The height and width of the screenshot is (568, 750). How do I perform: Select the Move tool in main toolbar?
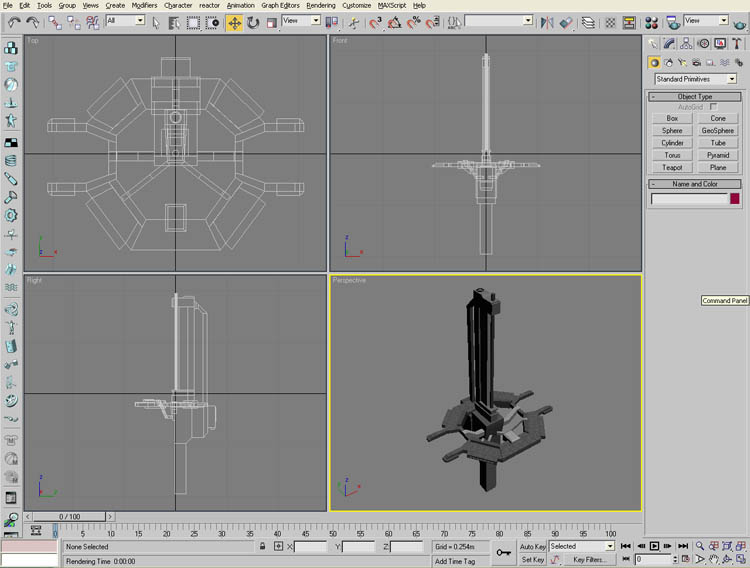pos(234,21)
